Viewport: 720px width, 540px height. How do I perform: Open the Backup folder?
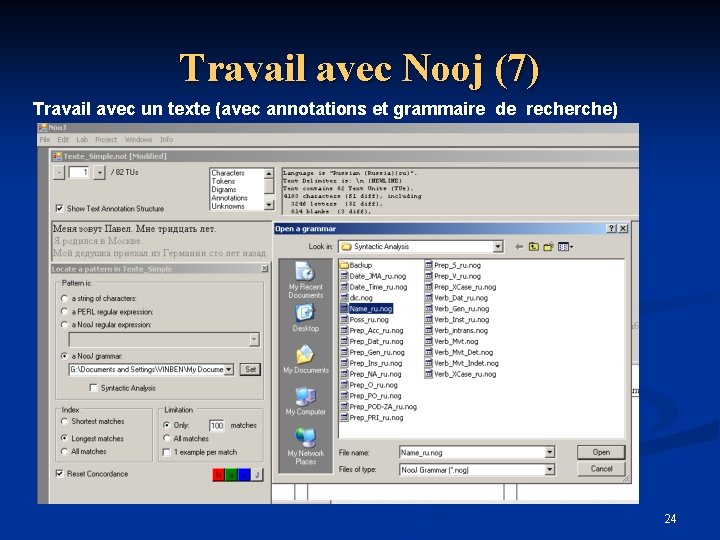[x=356, y=265]
